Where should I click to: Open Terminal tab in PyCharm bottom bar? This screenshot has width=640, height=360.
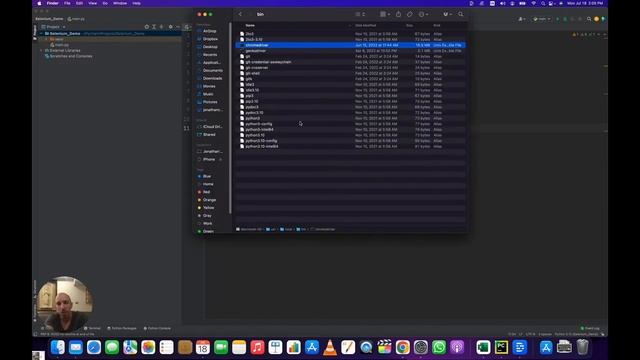point(93,328)
